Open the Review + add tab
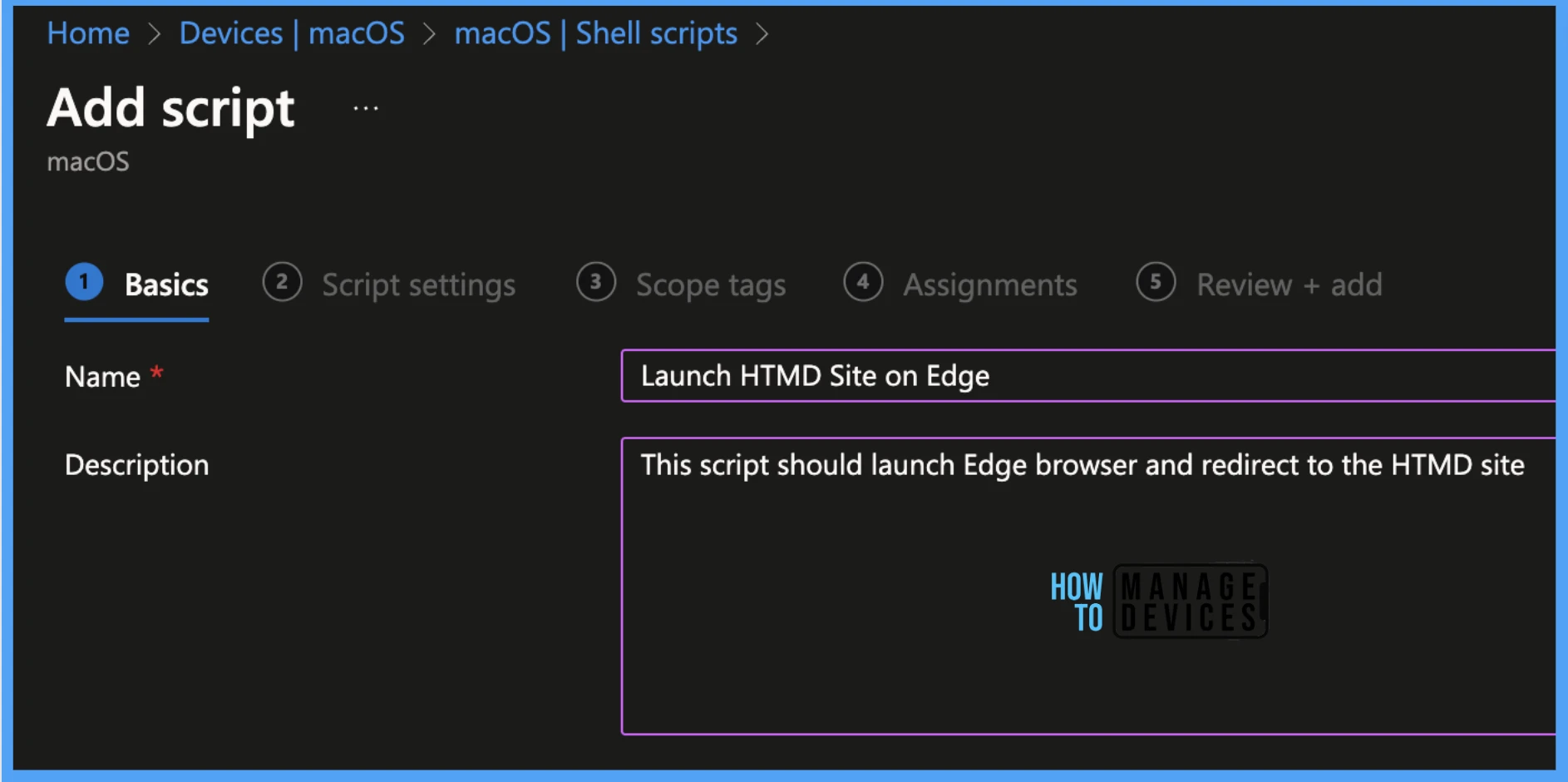This screenshot has height=782, width=1568. coord(1289,285)
